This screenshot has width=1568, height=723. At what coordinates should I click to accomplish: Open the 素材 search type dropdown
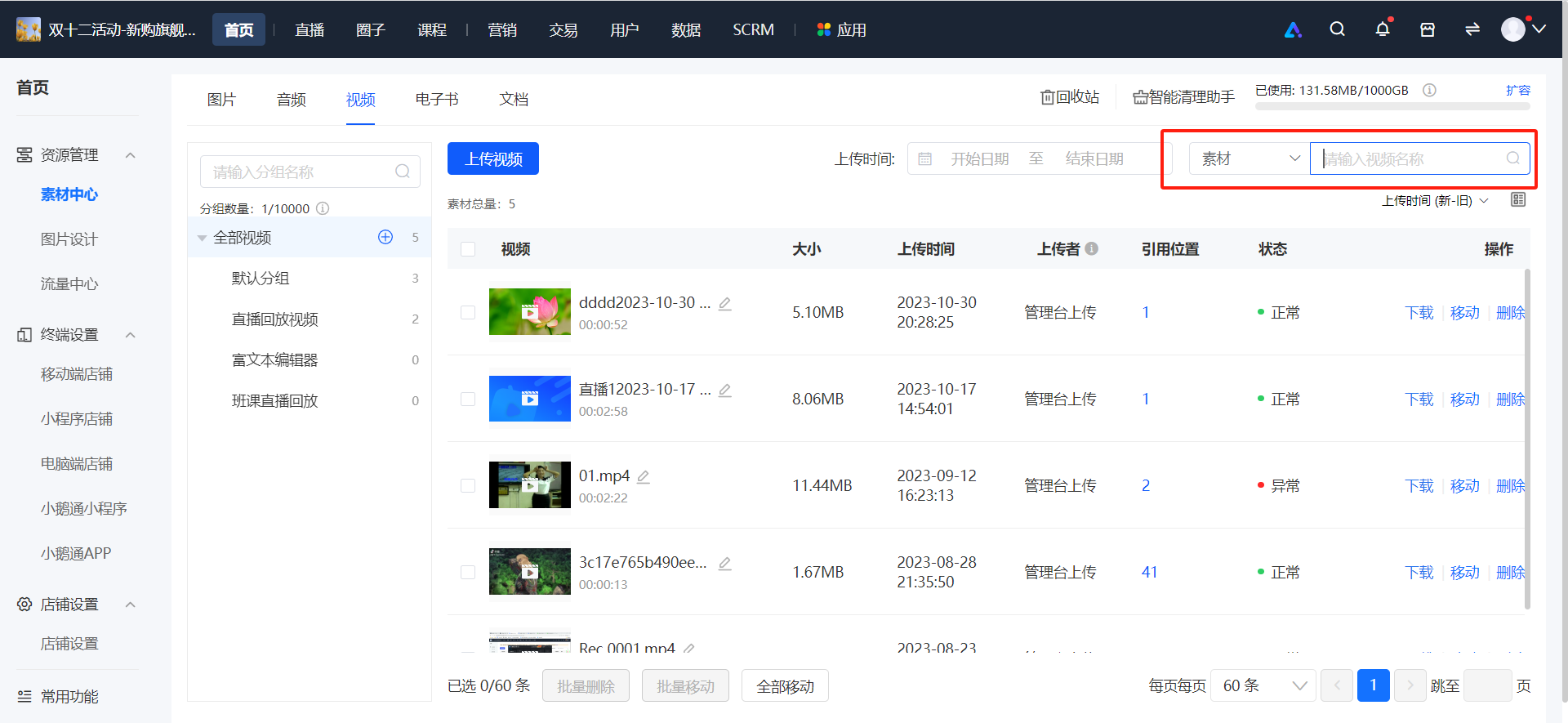1249,158
